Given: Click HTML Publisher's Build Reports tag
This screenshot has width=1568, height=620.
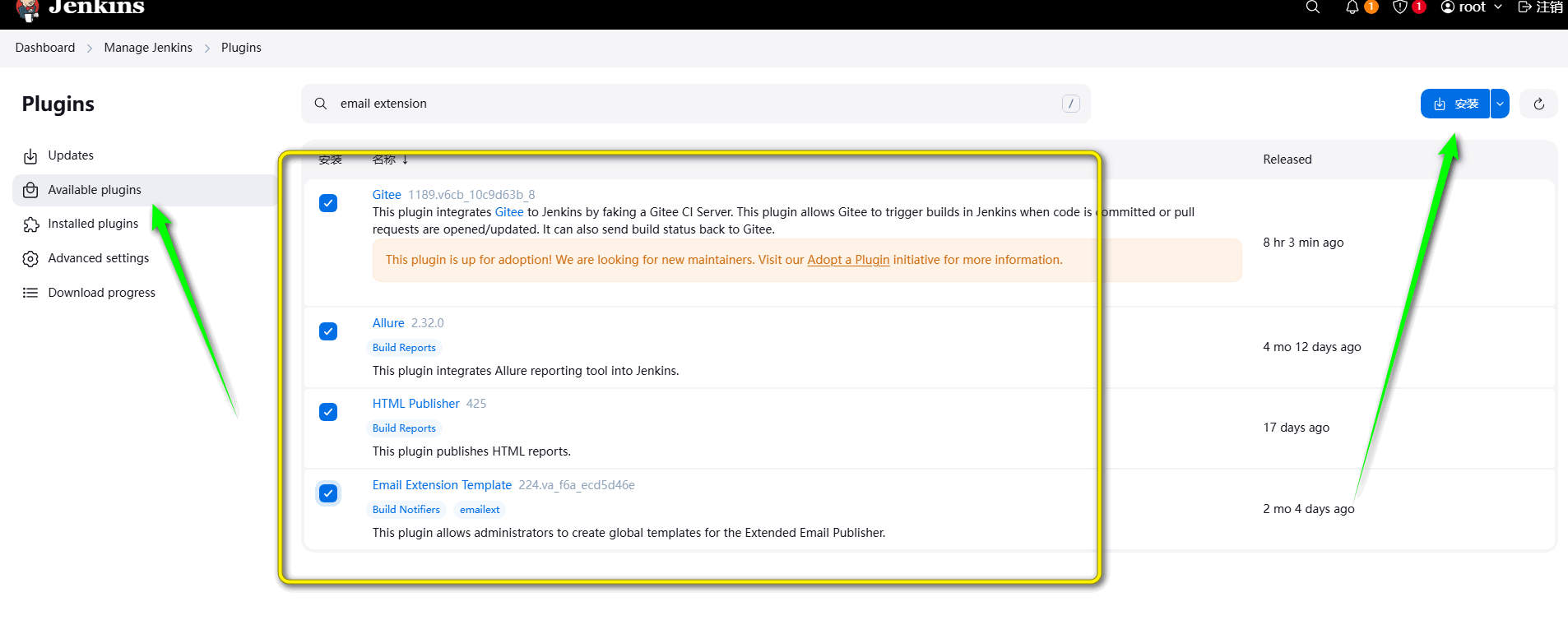Looking at the screenshot, I should (x=404, y=428).
